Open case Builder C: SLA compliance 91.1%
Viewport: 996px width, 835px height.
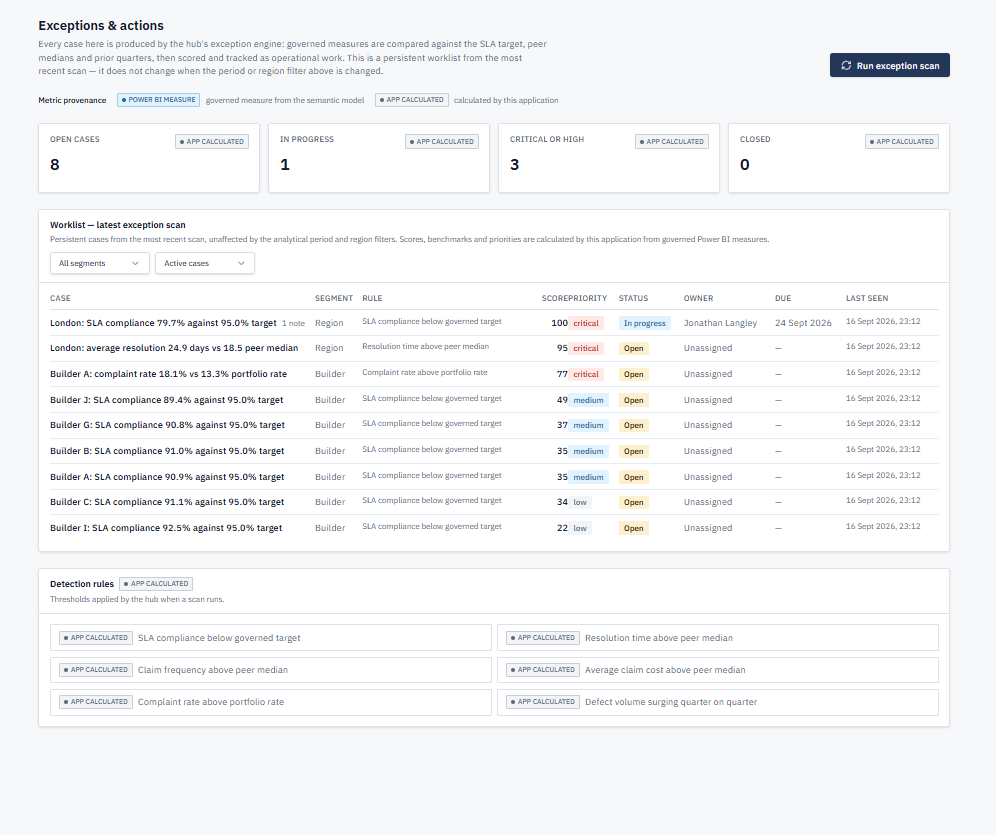[x=167, y=502]
